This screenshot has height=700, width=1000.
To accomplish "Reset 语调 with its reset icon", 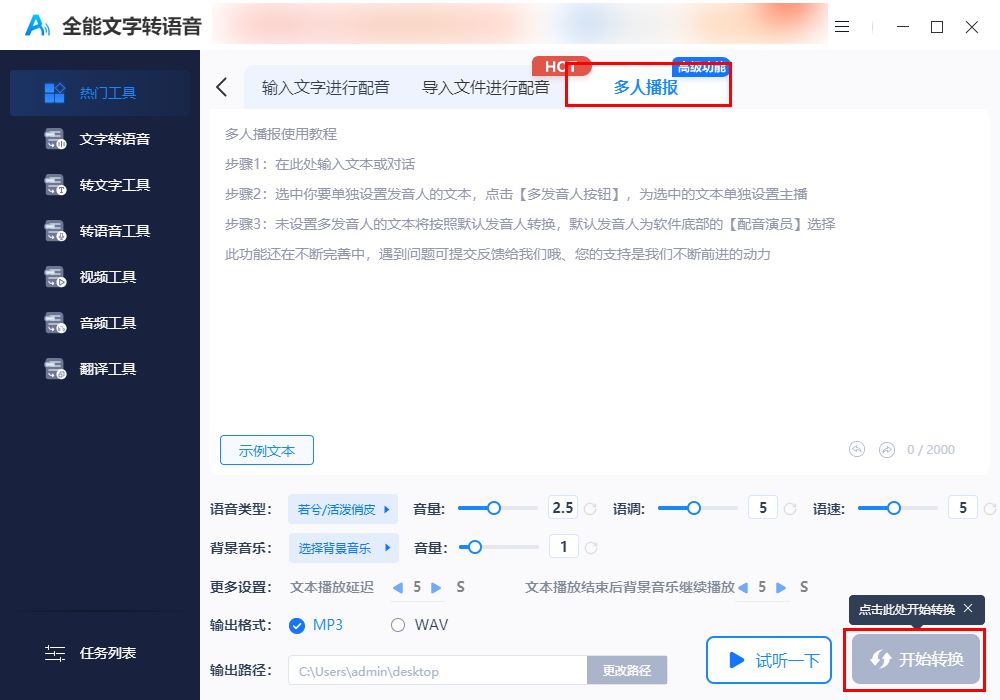I will tap(790, 509).
